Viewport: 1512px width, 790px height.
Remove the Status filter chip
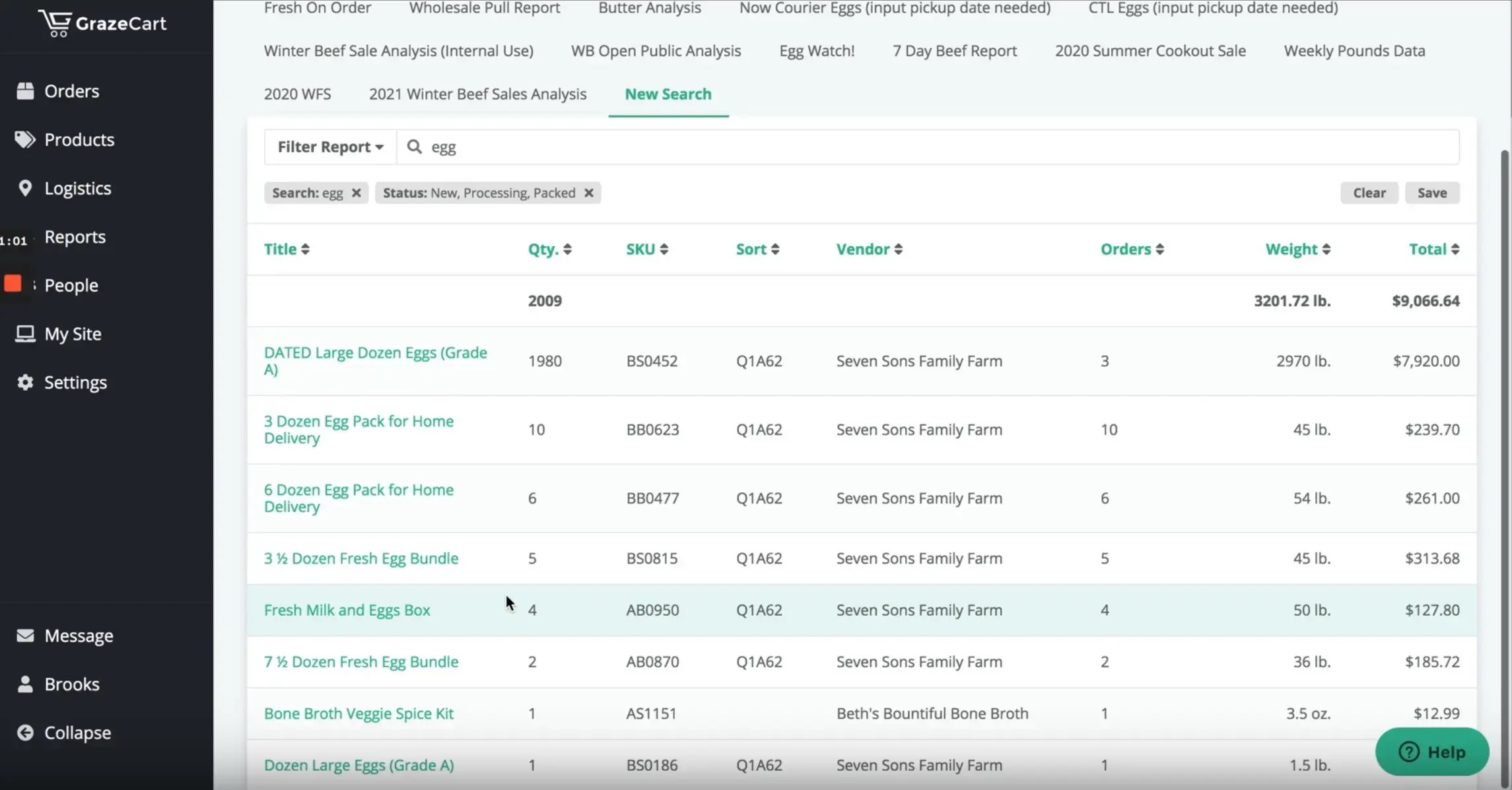click(x=589, y=193)
